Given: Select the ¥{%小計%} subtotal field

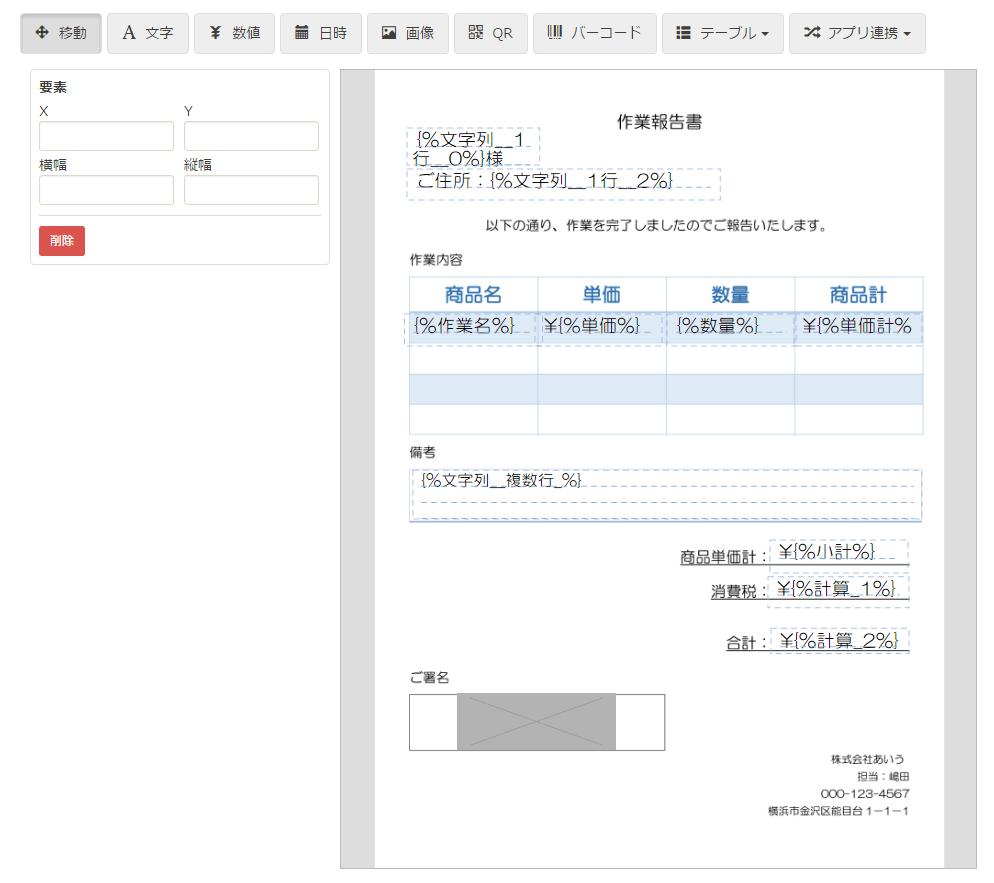Looking at the screenshot, I should coord(838,552).
